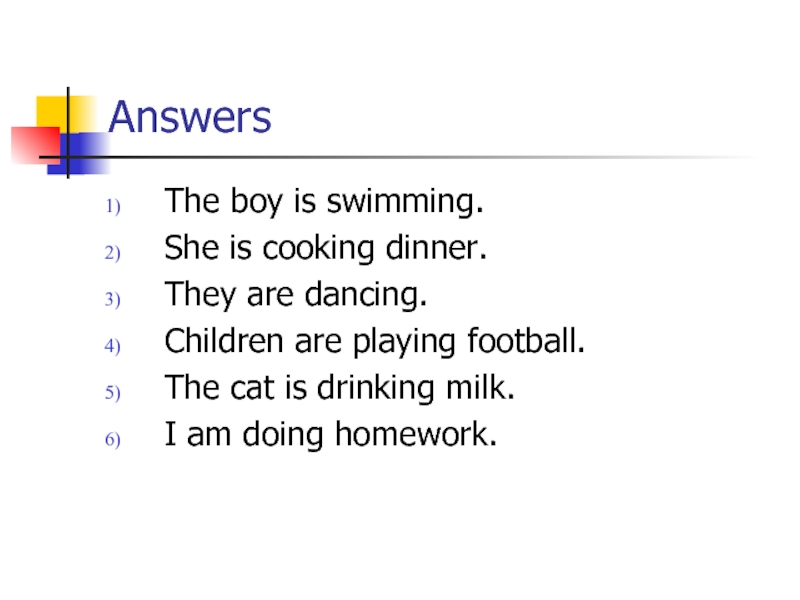The width and height of the screenshot is (800, 600).
Task: Click "The cat is drinking milk." line
Action: pyautogui.click(x=340, y=389)
